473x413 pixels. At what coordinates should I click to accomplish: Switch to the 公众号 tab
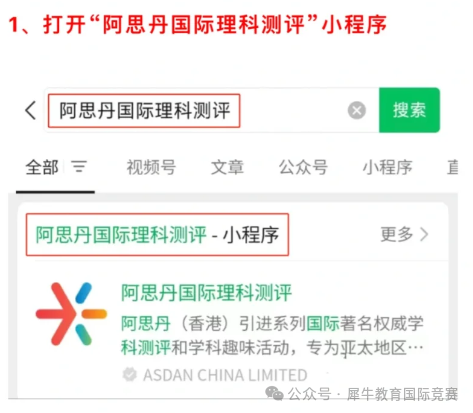click(x=303, y=167)
